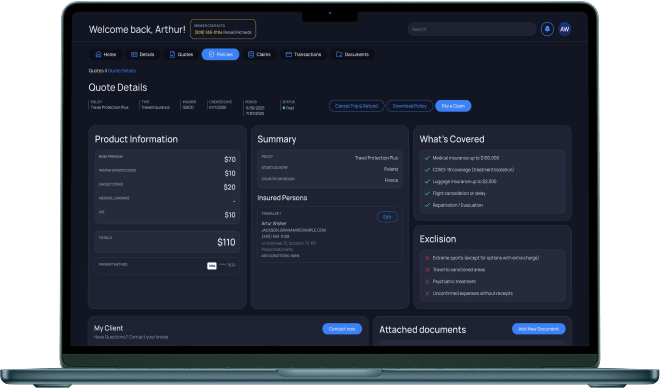Open the Documents tab
Viewport: 660px width, 388px height.
point(352,54)
